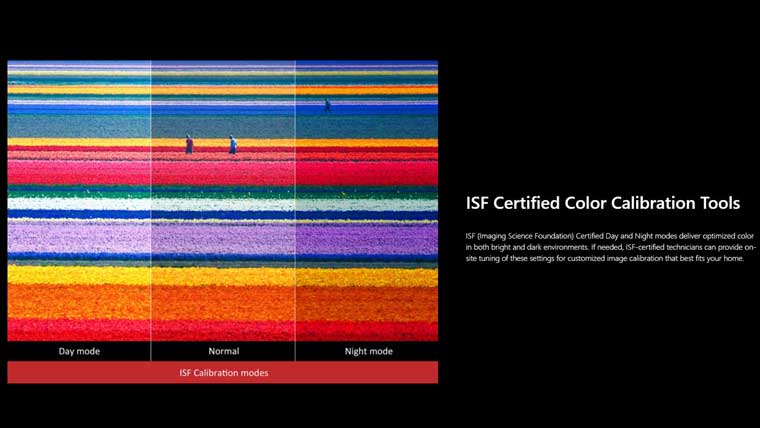Click the dark green band in the Normal section
Image resolution: width=760 pixels, height=428 pixels.
(223, 125)
